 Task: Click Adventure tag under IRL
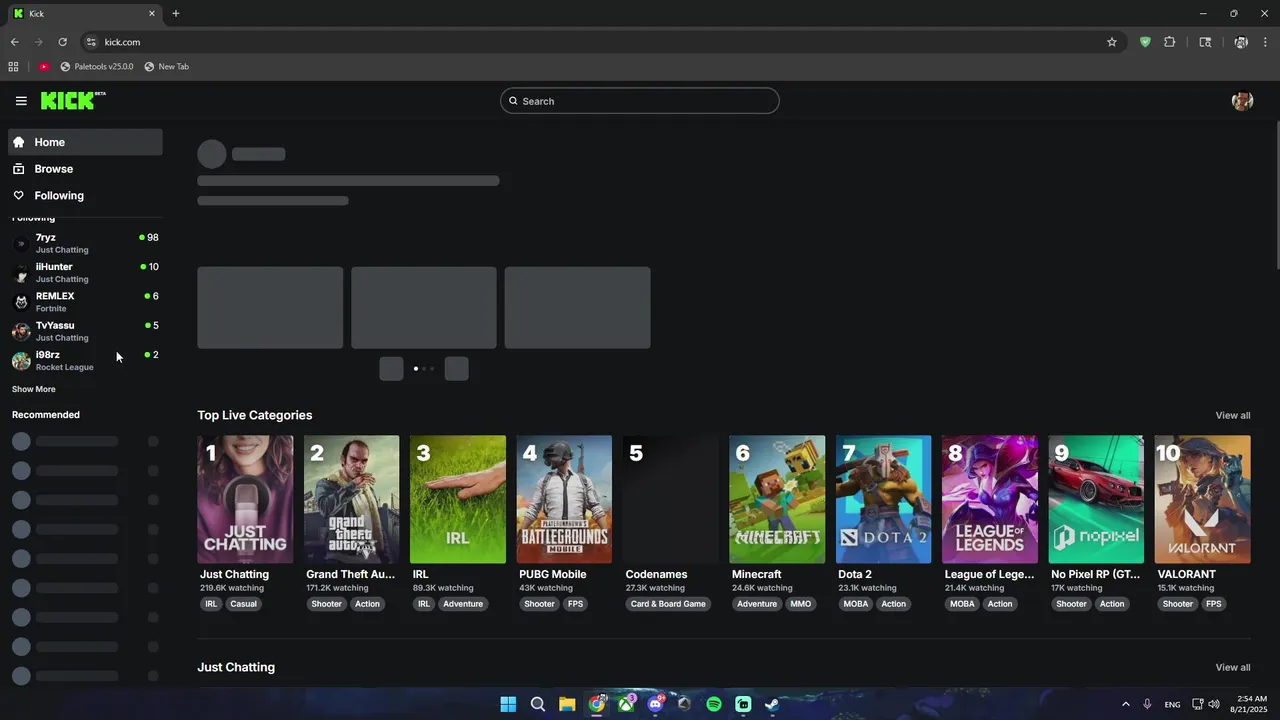click(x=463, y=604)
